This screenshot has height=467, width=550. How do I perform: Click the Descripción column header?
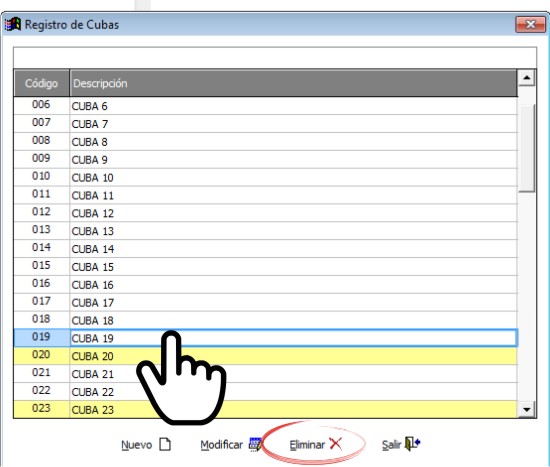[294, 83]
